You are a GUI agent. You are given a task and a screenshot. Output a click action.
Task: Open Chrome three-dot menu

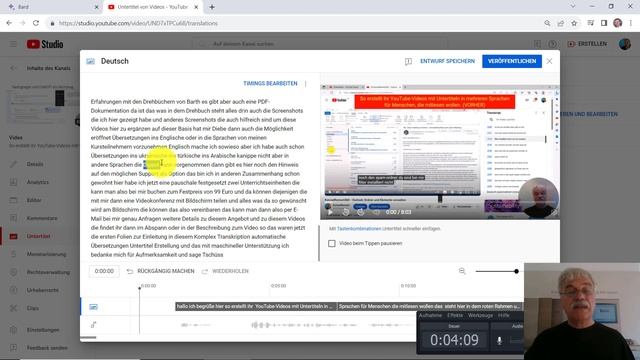[631, 23]
